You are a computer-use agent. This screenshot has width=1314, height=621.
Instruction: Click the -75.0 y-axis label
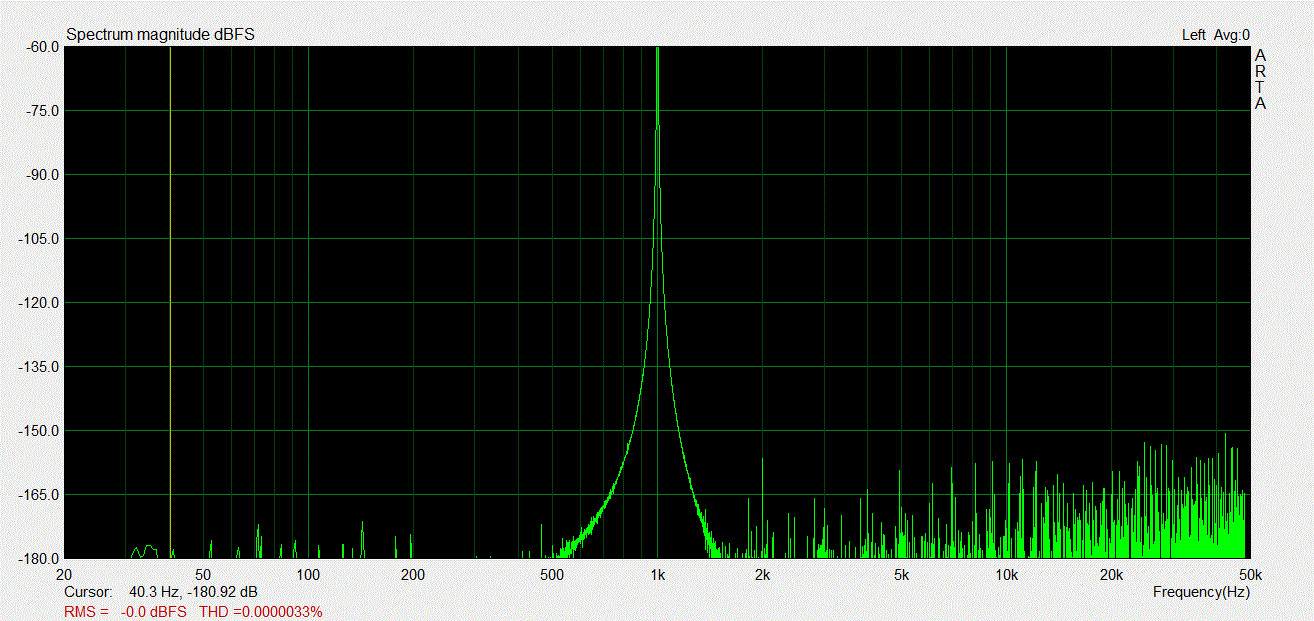41,111
